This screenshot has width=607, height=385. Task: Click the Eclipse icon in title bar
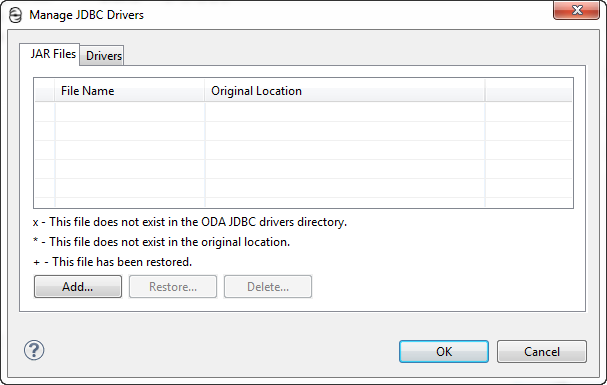(x=15, y=15)
